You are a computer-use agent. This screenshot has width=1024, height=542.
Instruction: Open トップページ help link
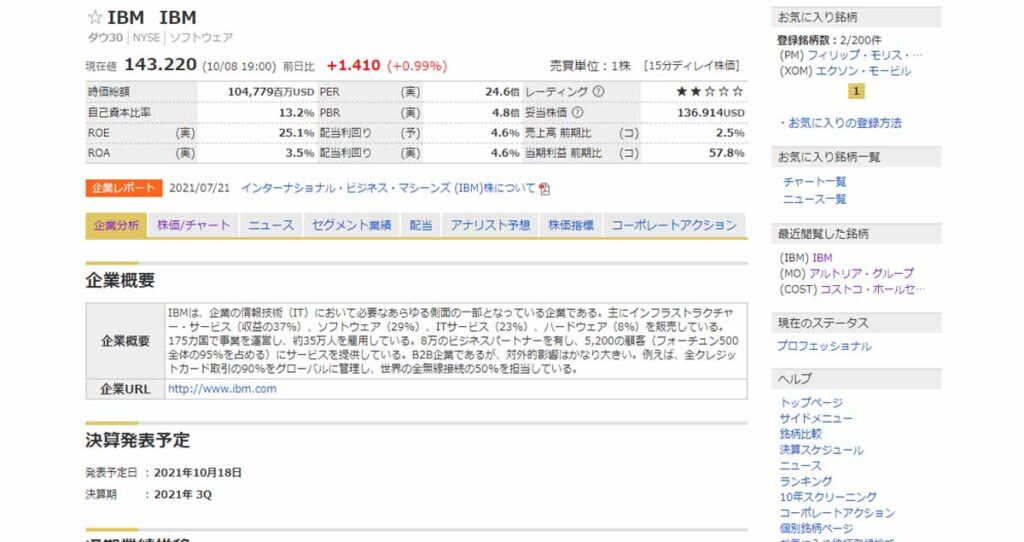[x=811, y=403]
